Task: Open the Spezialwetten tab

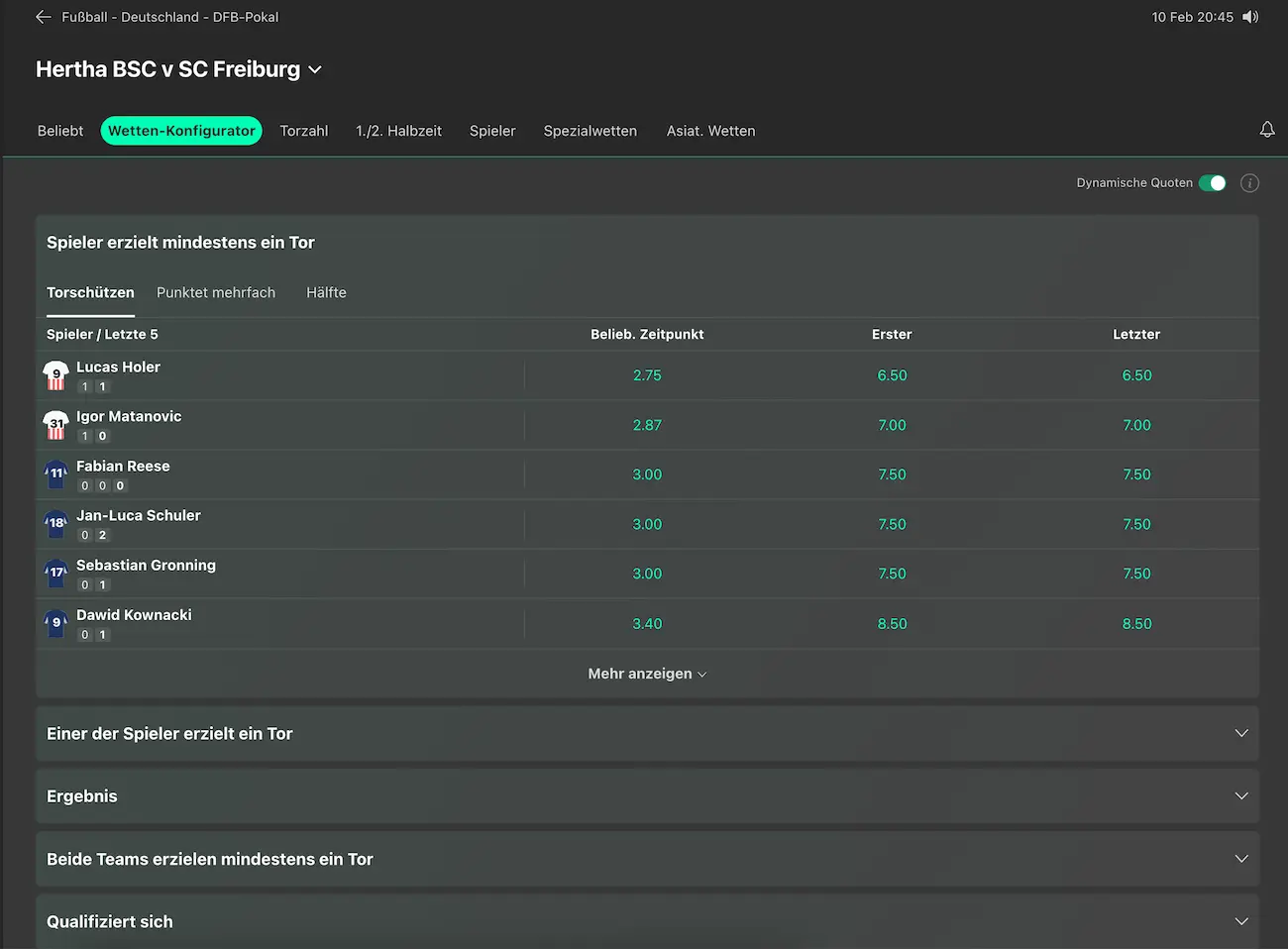Action: point(590,130)
